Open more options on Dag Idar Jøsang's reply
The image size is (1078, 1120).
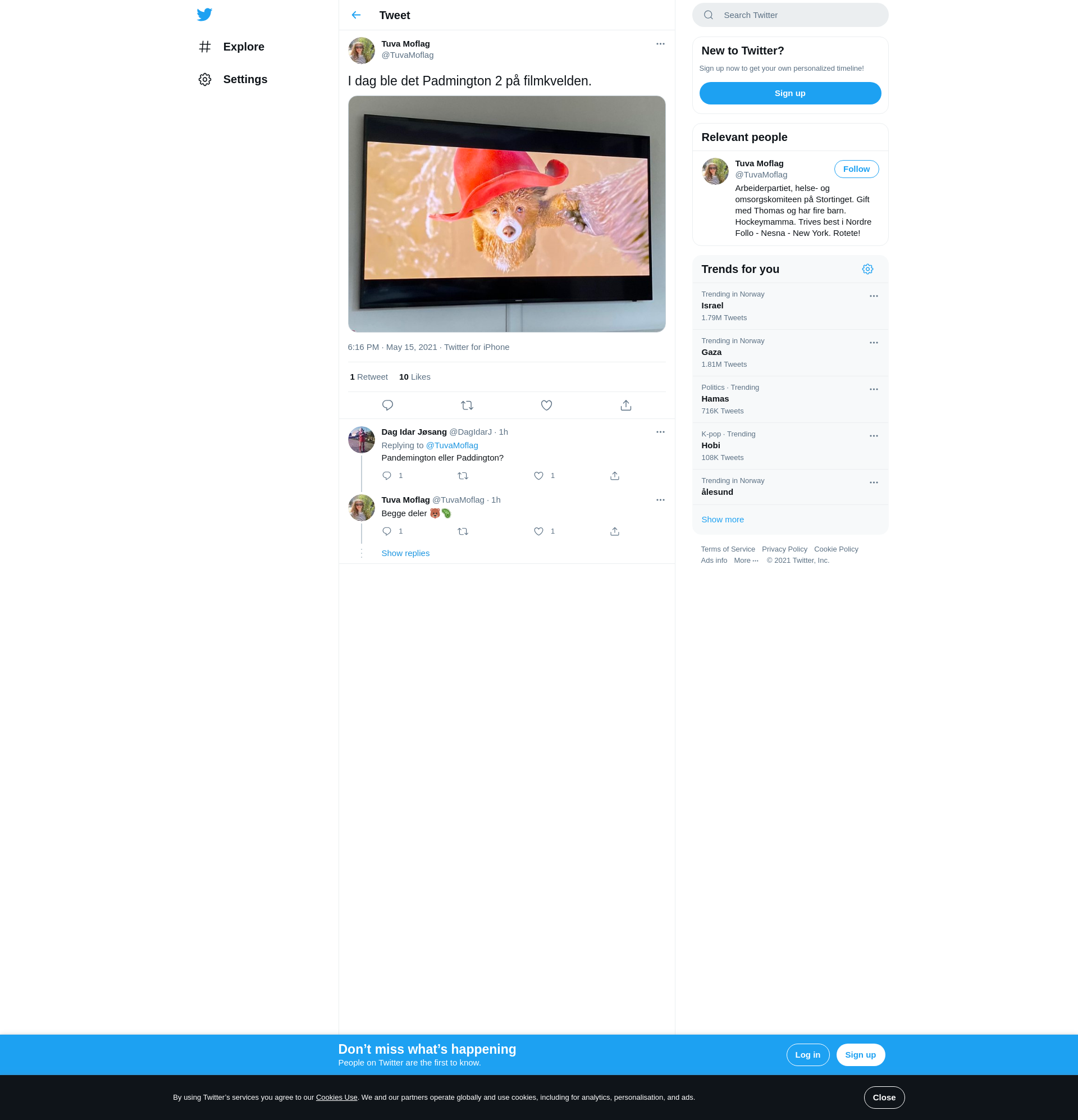(660, 432)
